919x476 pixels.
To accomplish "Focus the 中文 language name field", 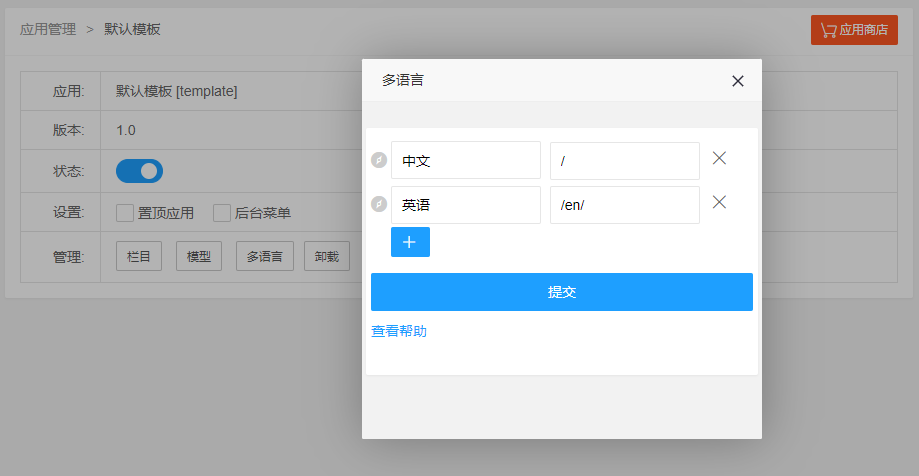I will pyautogui.click(x=465, y=160).
